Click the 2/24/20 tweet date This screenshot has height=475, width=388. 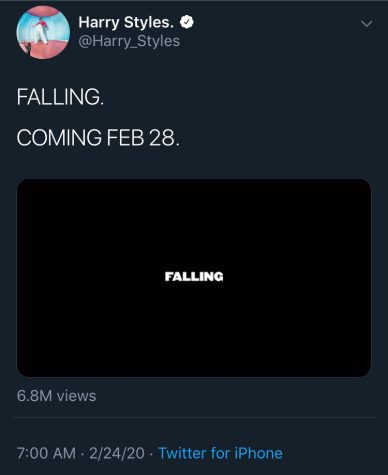[117, 453]
